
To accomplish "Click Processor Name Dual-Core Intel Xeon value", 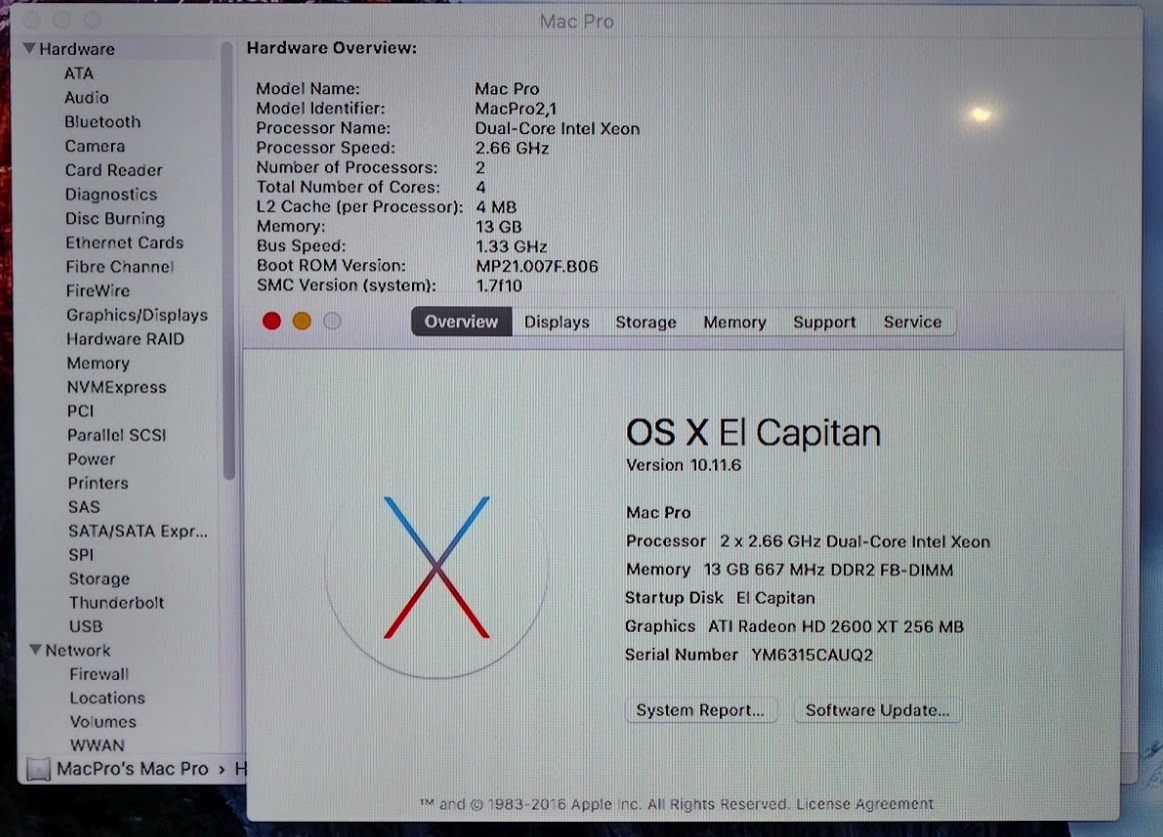I will coord(557,128).
